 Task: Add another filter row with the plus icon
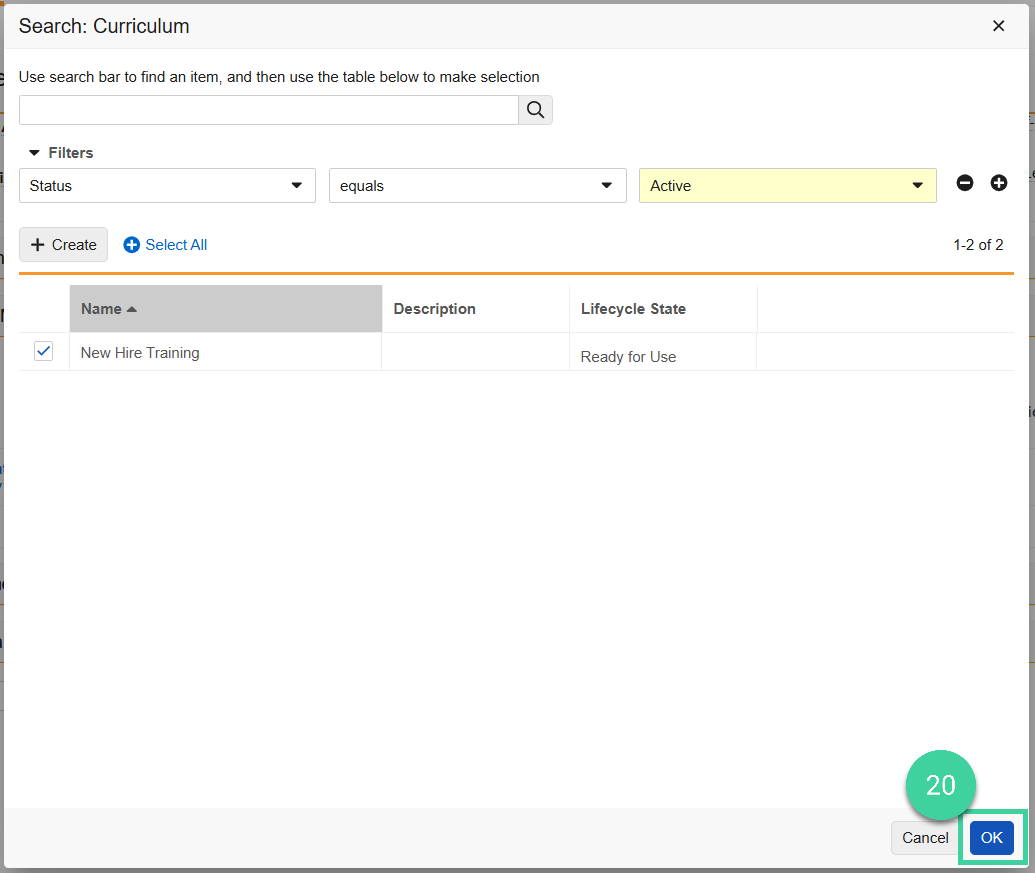pos(998,183)
